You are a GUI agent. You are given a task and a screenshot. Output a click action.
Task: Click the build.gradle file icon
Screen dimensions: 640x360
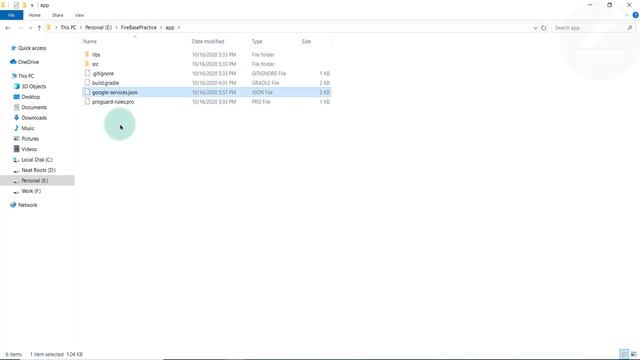pyautogui.click(x=87, y=82)
